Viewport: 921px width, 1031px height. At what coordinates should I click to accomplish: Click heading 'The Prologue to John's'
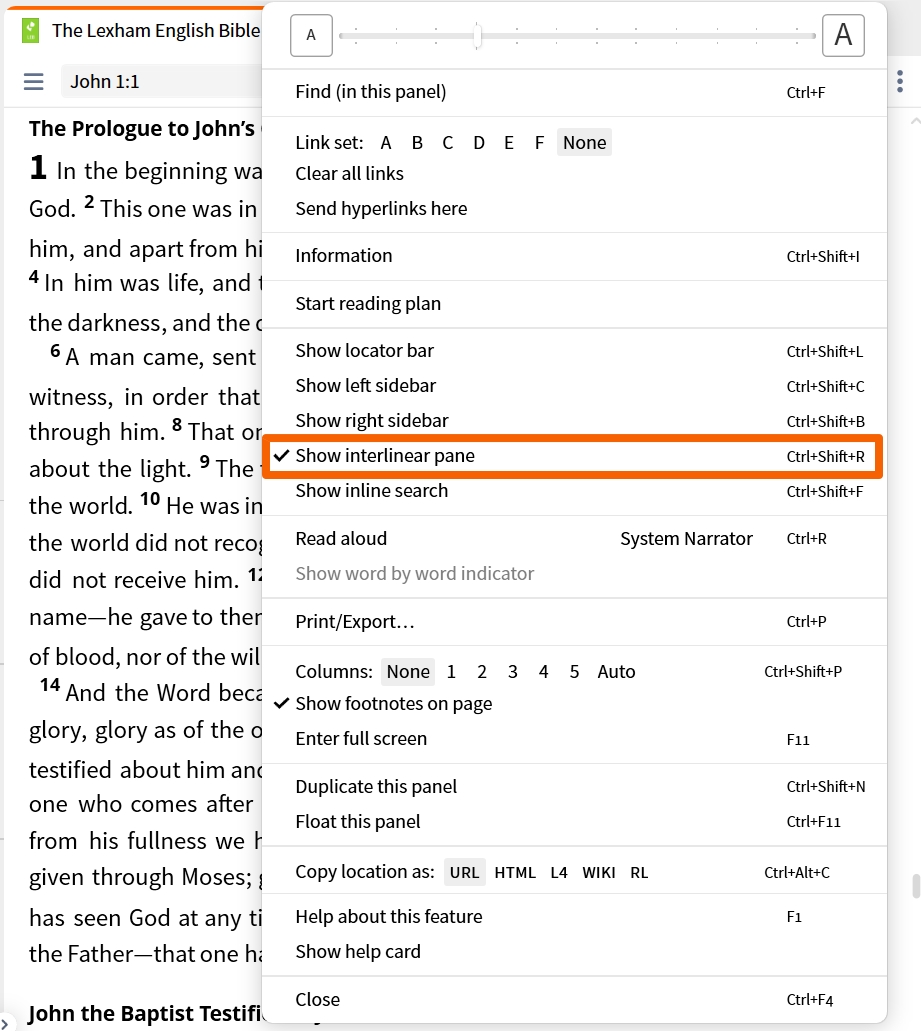[141, 129]
